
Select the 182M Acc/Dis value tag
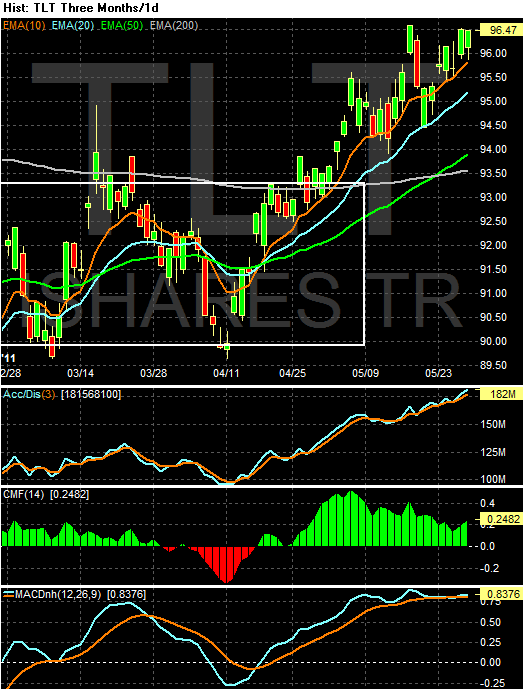pyautogui.click(x=502, y=394)
